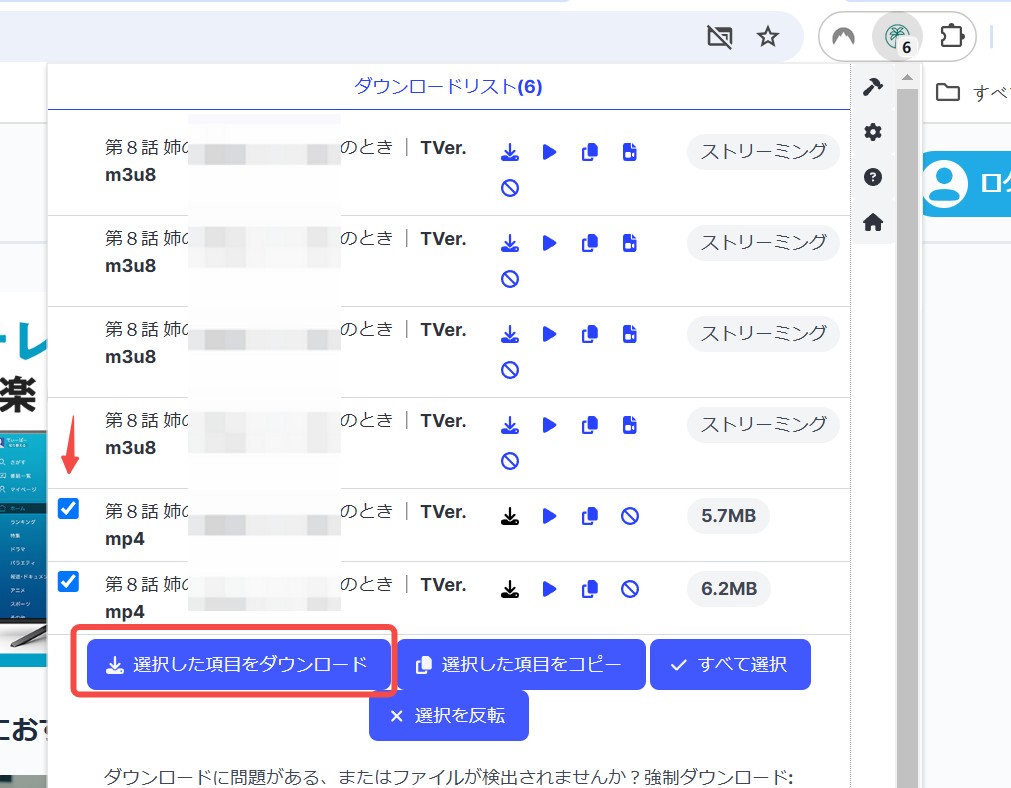Block the fourth m3u8 entry
The height and width of the screenshot is (788, 1011).
click(x=510, y=461)
